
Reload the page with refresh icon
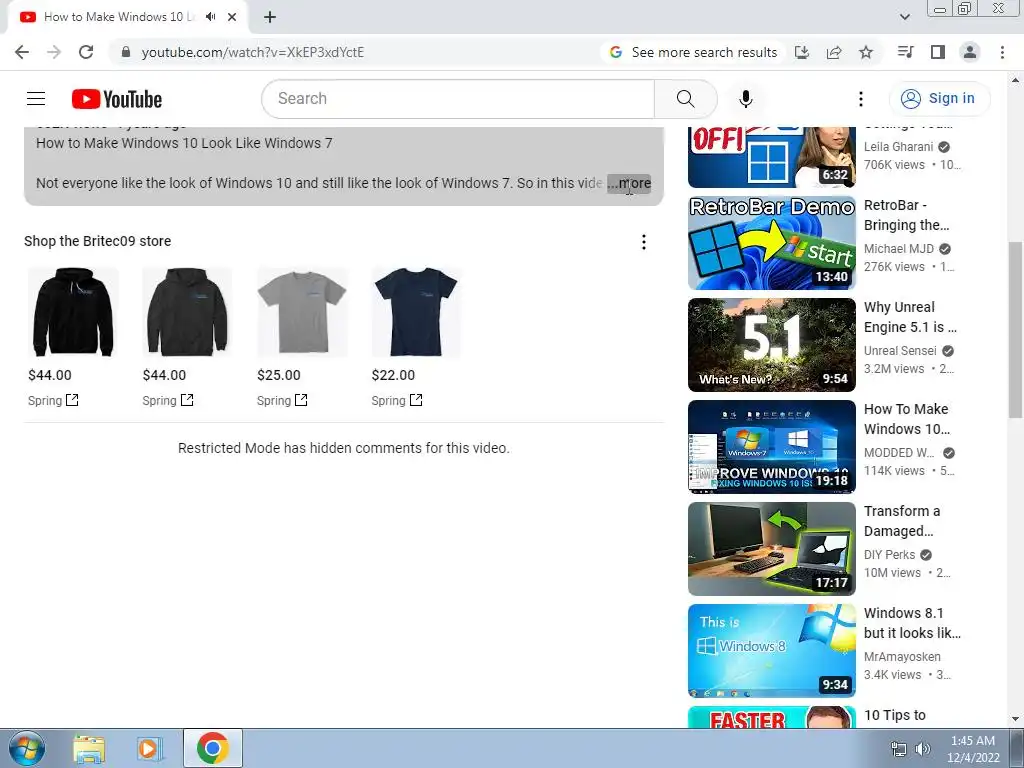click(x=86, y=52)
